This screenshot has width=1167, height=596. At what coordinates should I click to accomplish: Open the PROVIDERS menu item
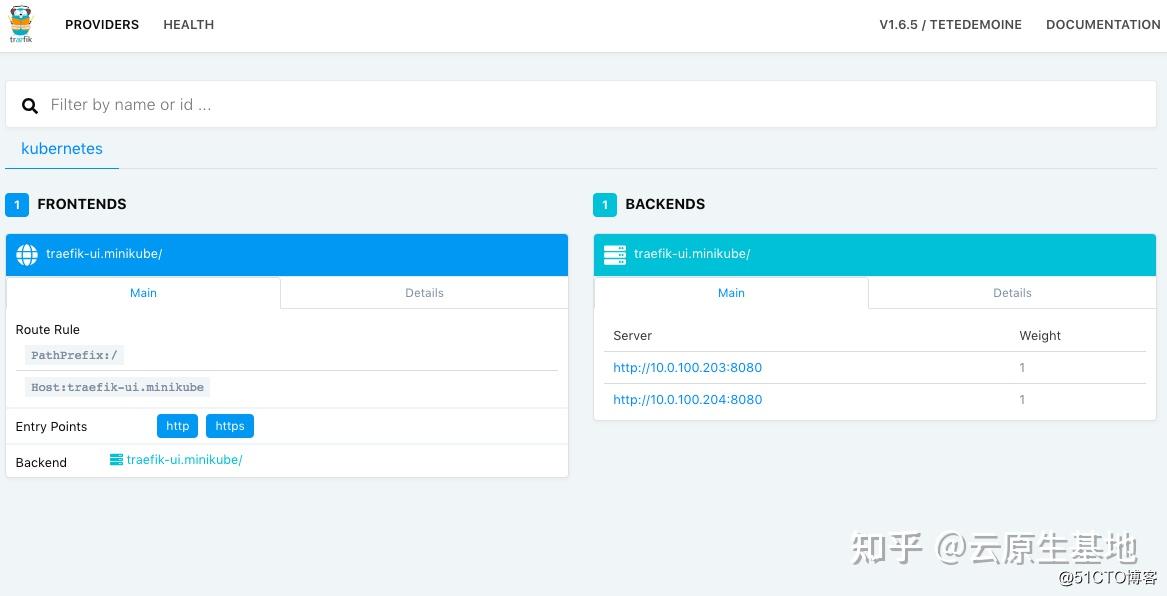point(101,24)
